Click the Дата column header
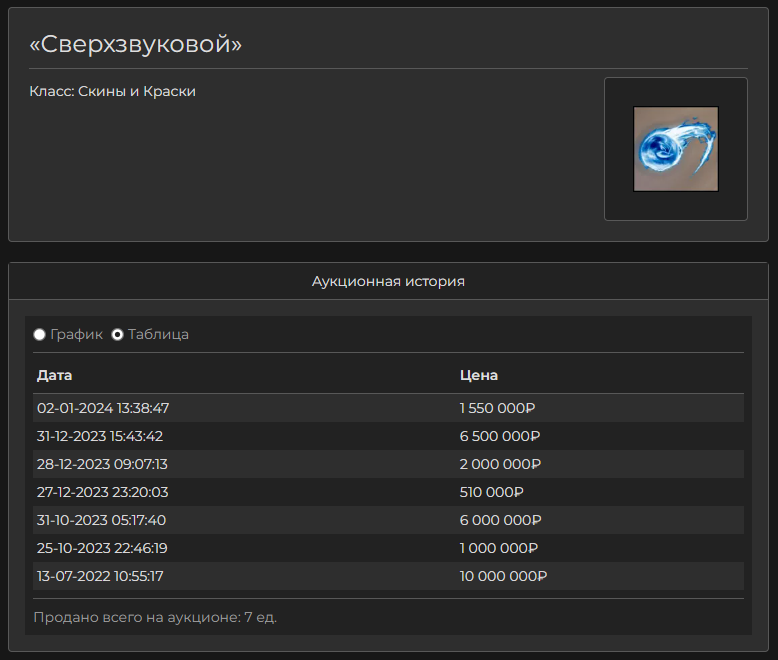The width and height of the screenshot is (778, 660). point(55,375)
